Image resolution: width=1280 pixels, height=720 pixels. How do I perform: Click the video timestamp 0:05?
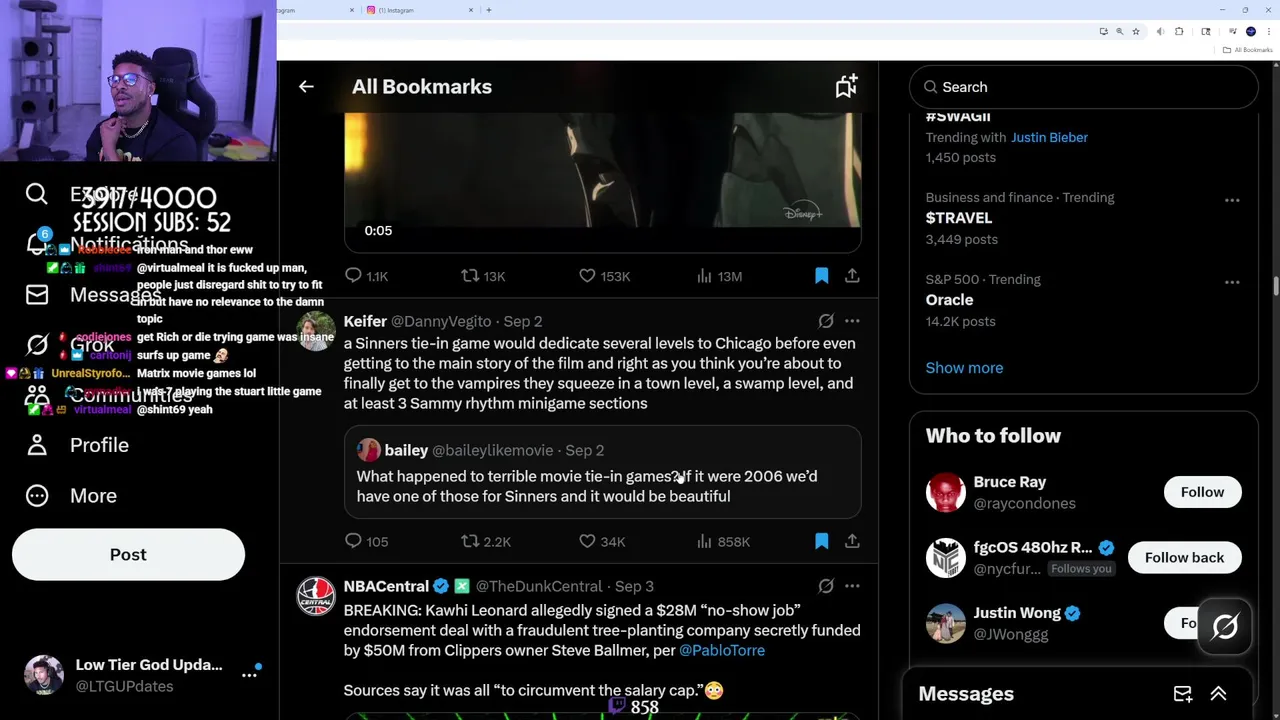(378, 231)
